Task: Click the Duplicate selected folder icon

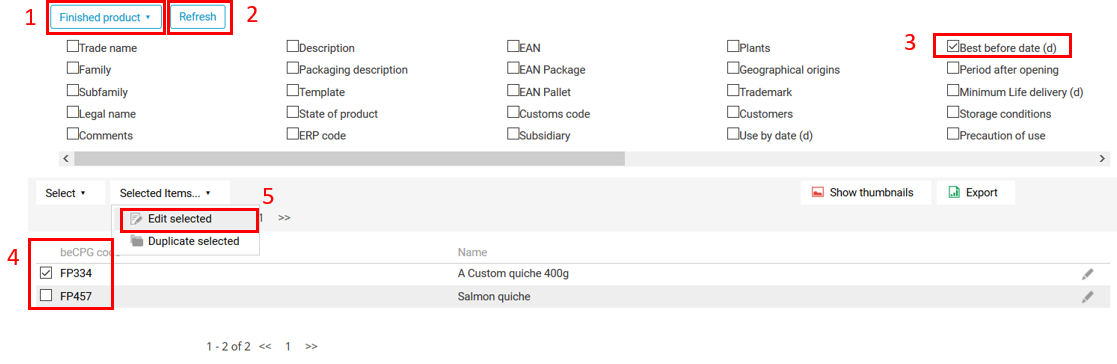Action: 137,241
